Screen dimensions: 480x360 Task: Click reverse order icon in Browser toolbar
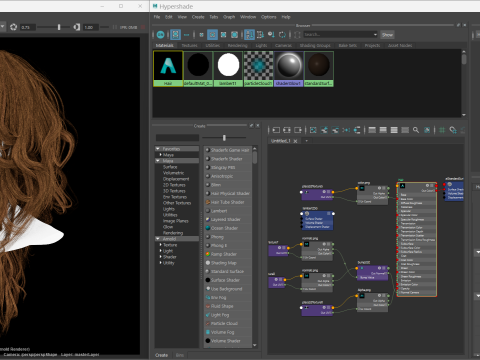(282, 35)
